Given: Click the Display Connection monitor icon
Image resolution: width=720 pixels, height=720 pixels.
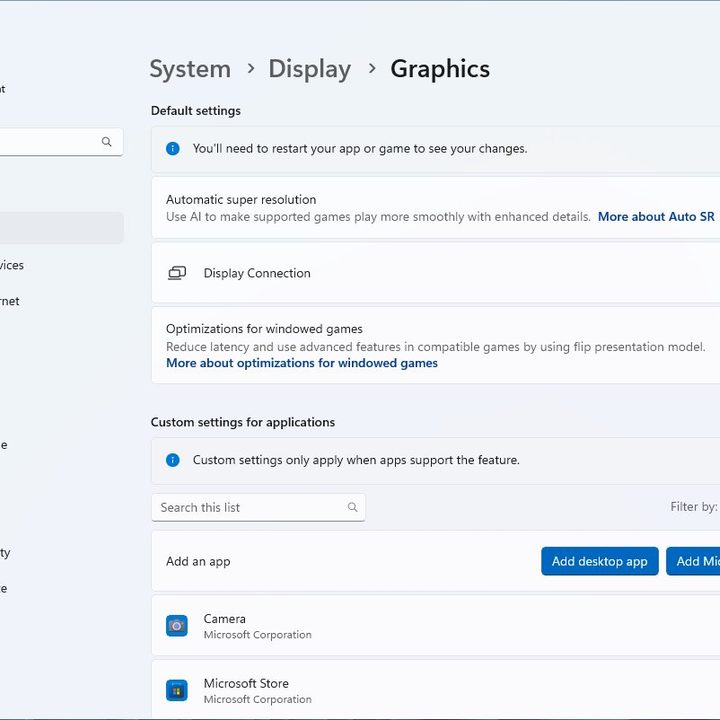Looking at the screenshot, I should point(177,273).
